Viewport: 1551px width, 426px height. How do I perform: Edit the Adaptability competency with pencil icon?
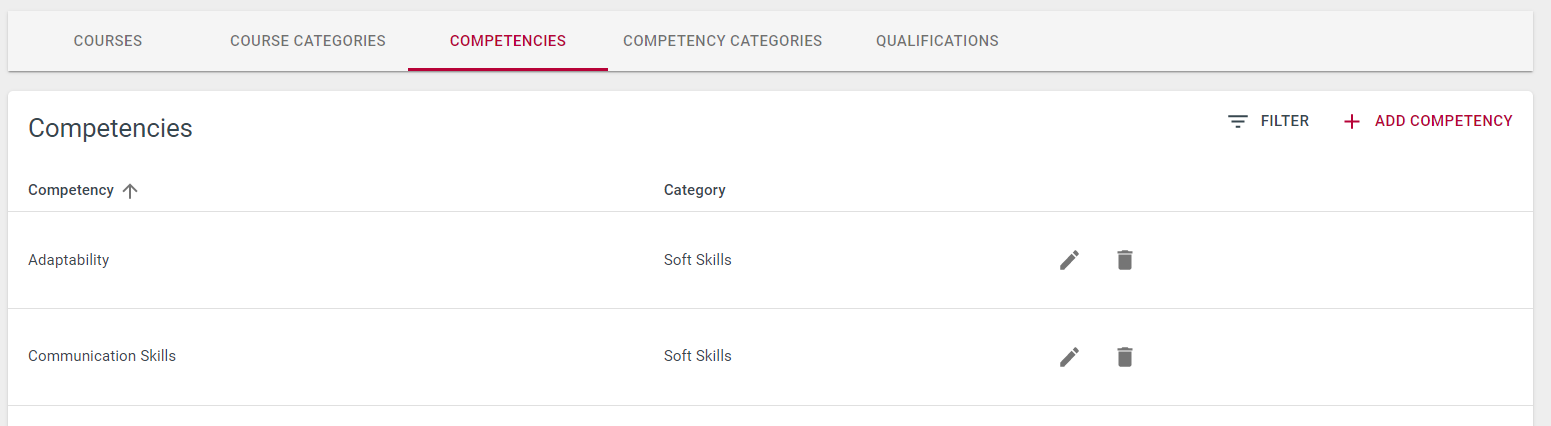(1070, 260)
